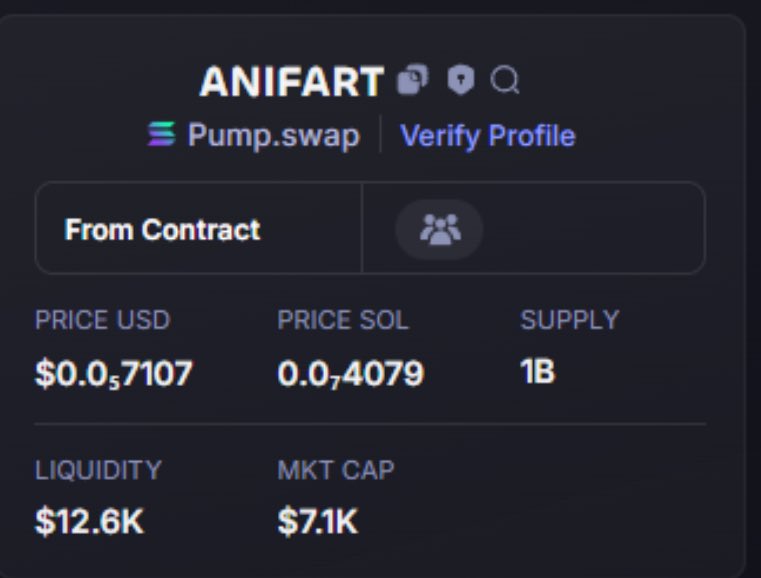The height and width of the screenshot is (578, 761).
Task: Click the MKT CAP label
Action: pyautogui.click(x=336, y=470)
